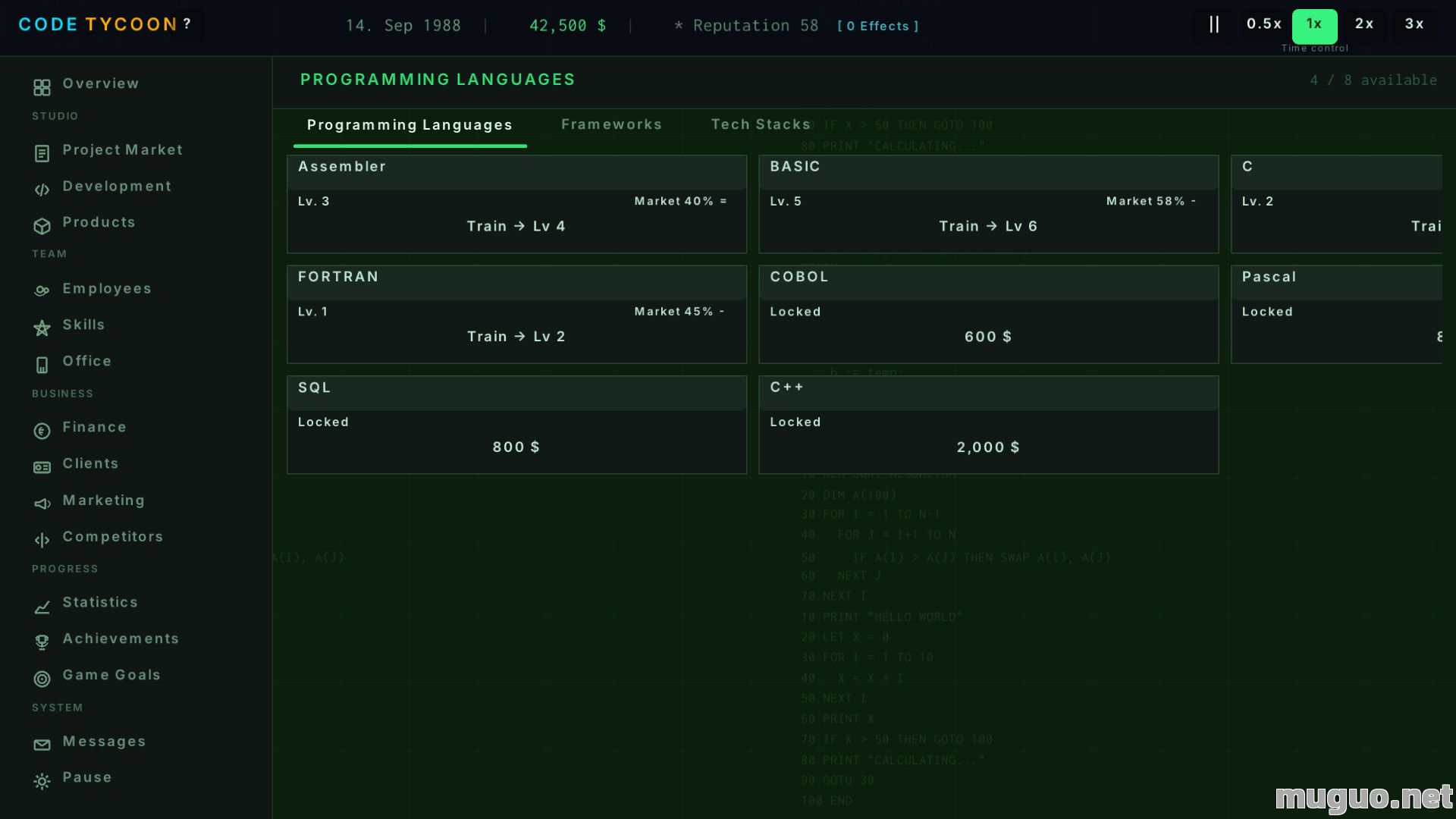Screen dimensions: 1456x819
Task: Click the Products box icon
Action: click(42, 226)
